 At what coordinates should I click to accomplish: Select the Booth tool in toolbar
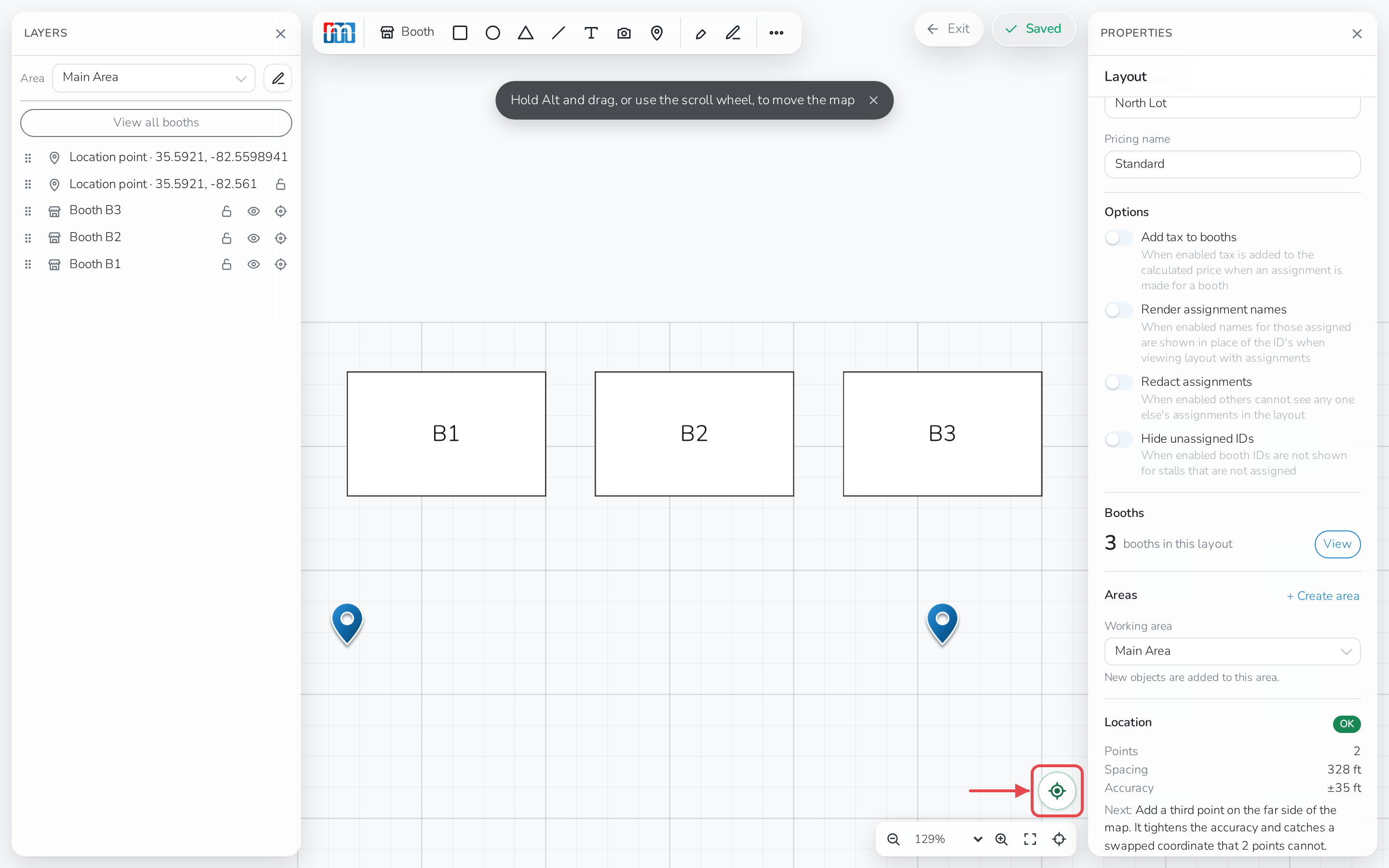point(407,32)
